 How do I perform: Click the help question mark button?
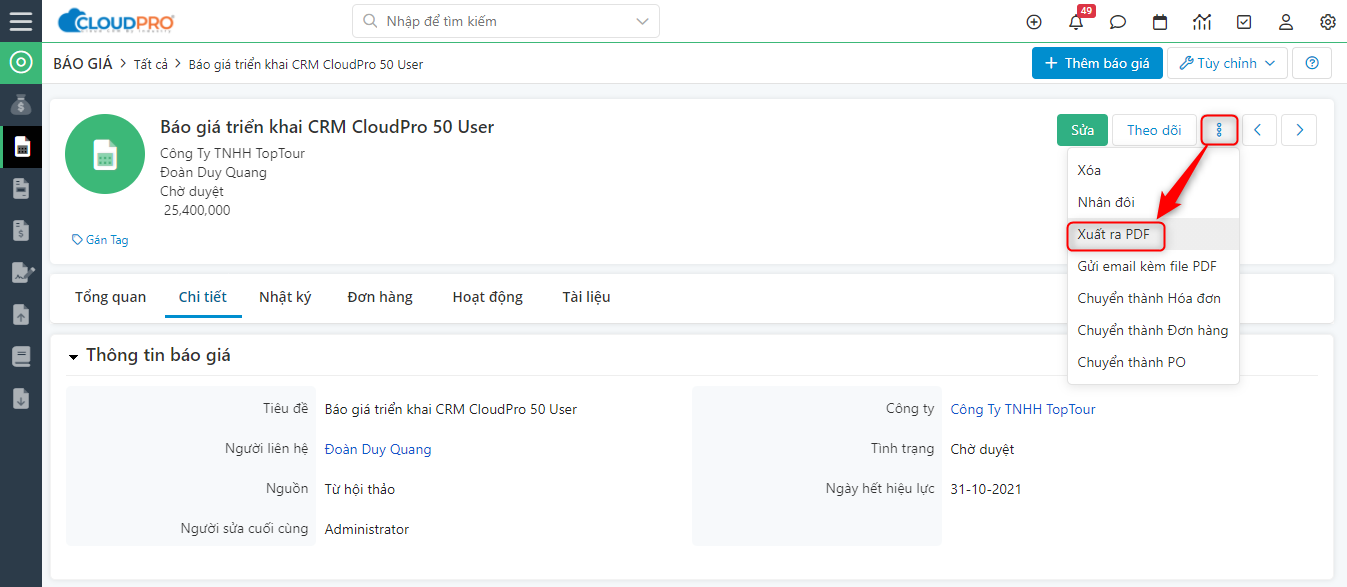(x=1312, y=63)
